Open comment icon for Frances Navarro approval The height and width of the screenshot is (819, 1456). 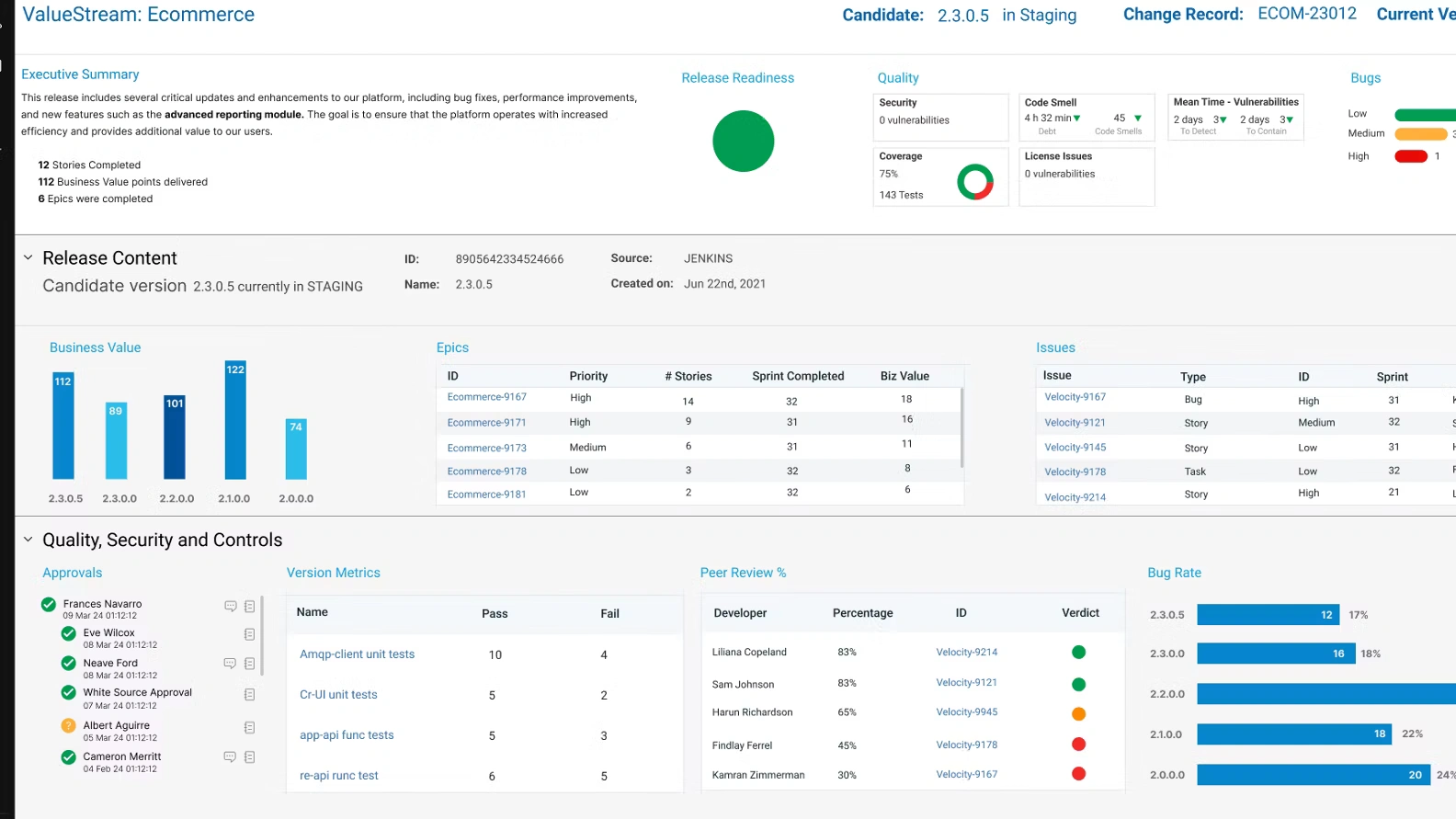click(231, 607)
